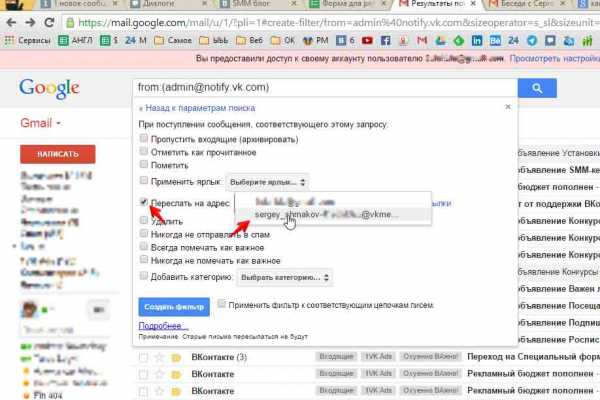Star the ВКонтакте (3) email
This screenshot has width=600, height=400.
point(159,357)
